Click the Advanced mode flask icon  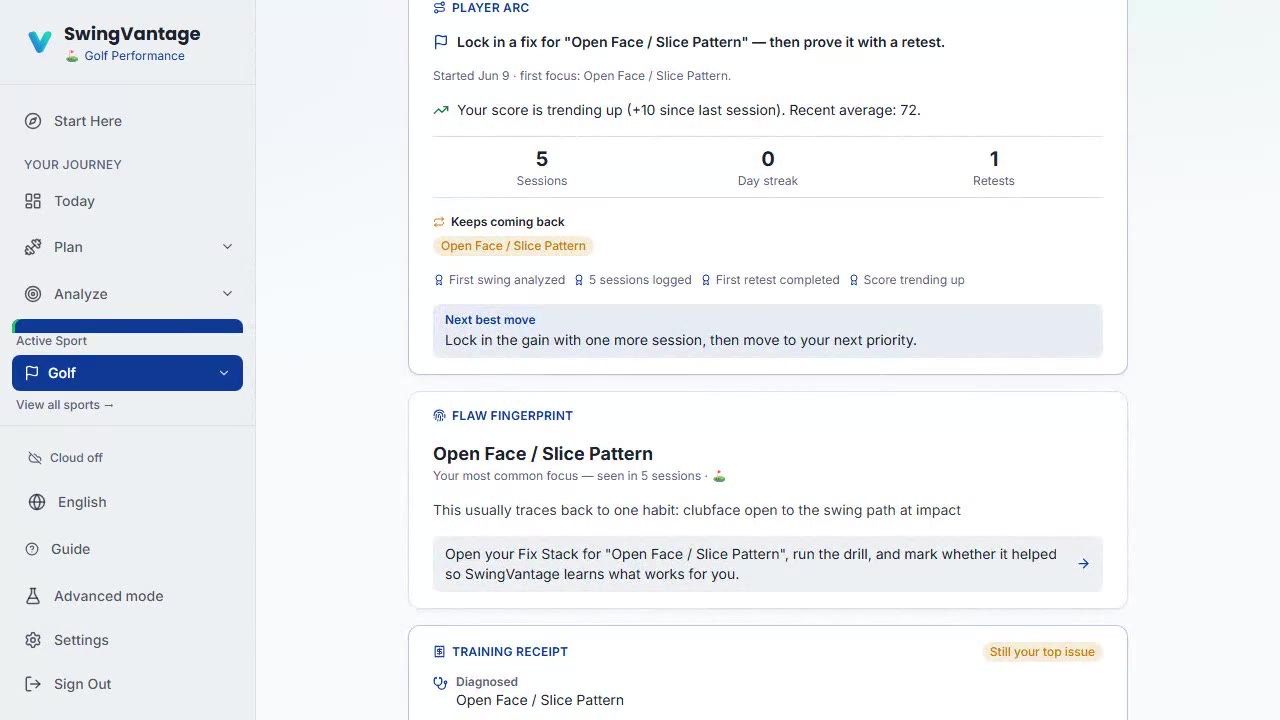click(33, 596)
